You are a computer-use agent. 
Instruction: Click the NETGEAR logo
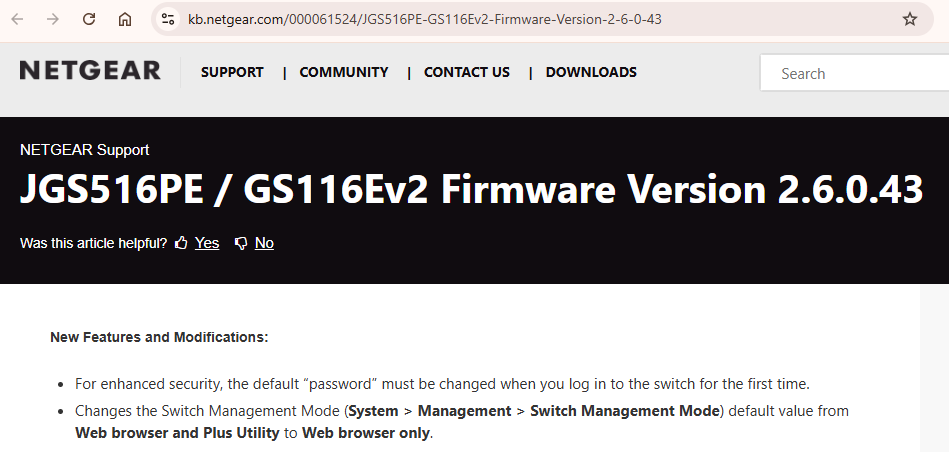click(x=90, y=70)
